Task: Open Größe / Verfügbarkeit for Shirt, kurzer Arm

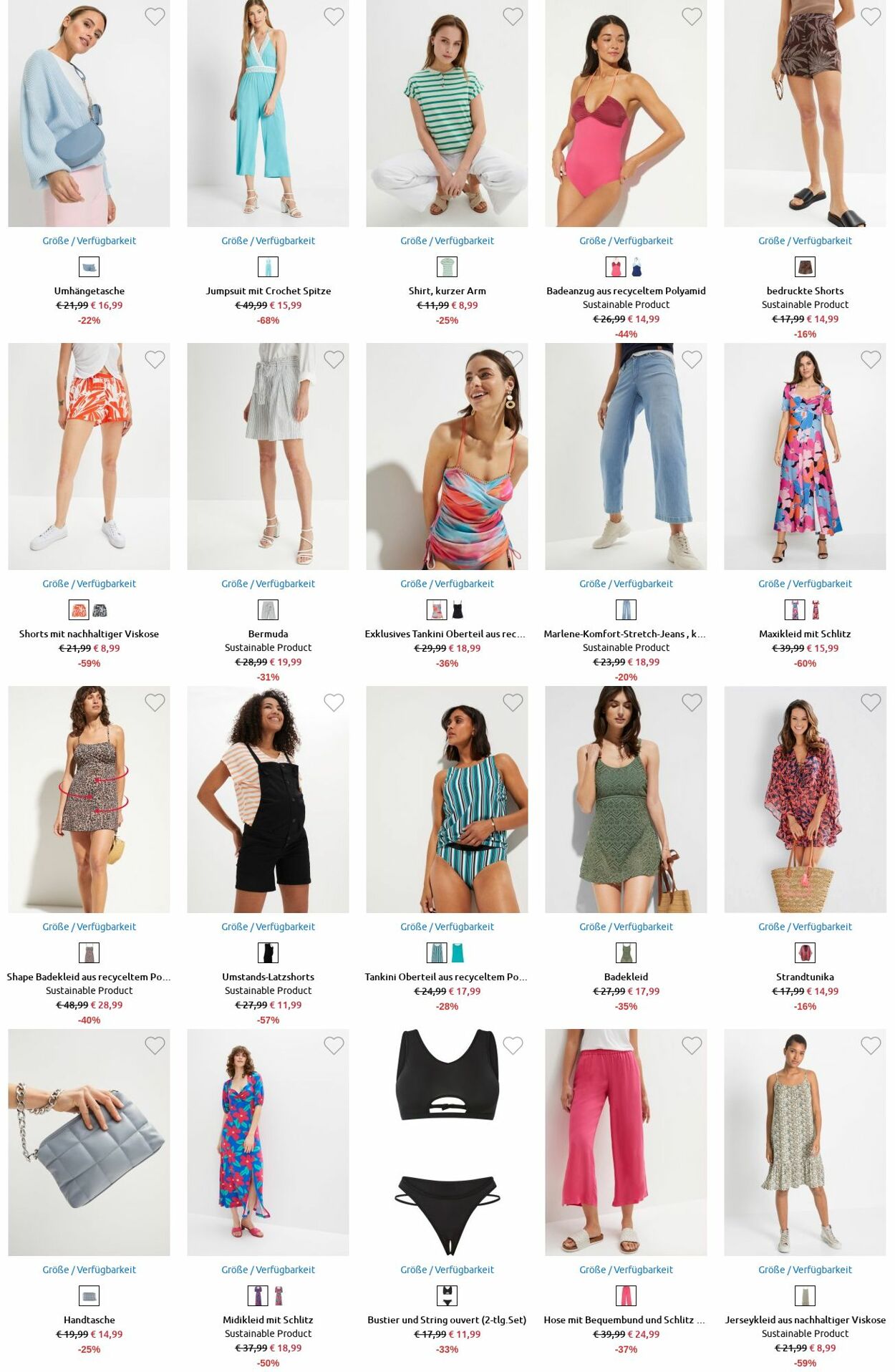Action: click(447, 241)
